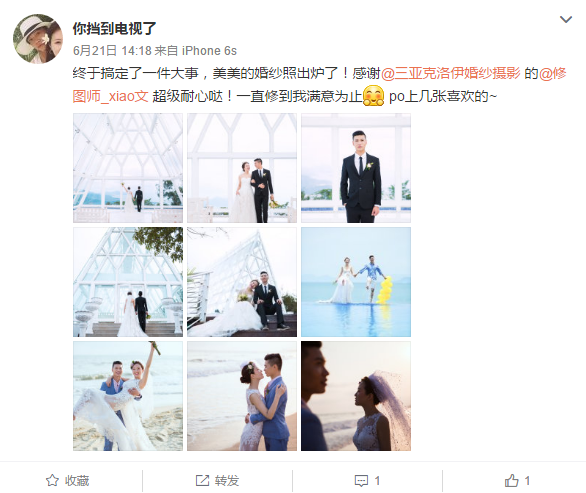Open photo of couple embracing on beach
586x493 pixels.
tap(242, 396)
